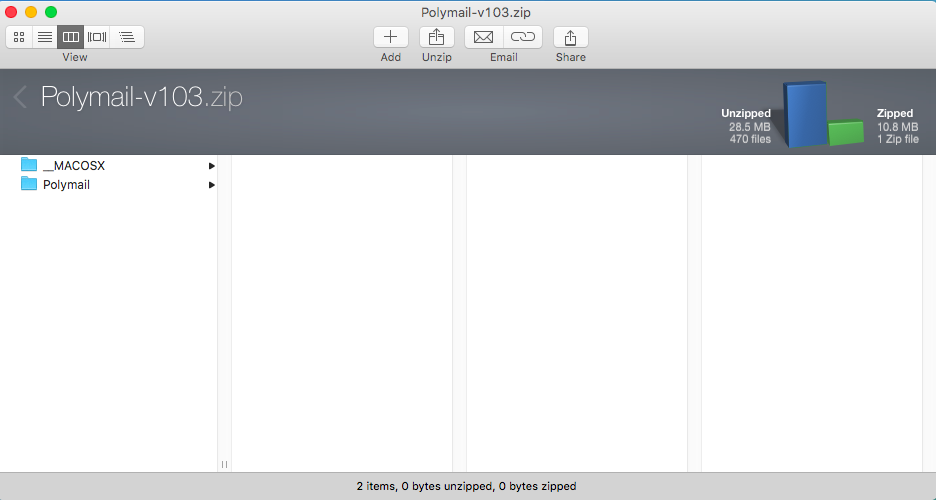Select the Polymail folder row
This screenshot has width=936, height=500.
click(109, 184)
